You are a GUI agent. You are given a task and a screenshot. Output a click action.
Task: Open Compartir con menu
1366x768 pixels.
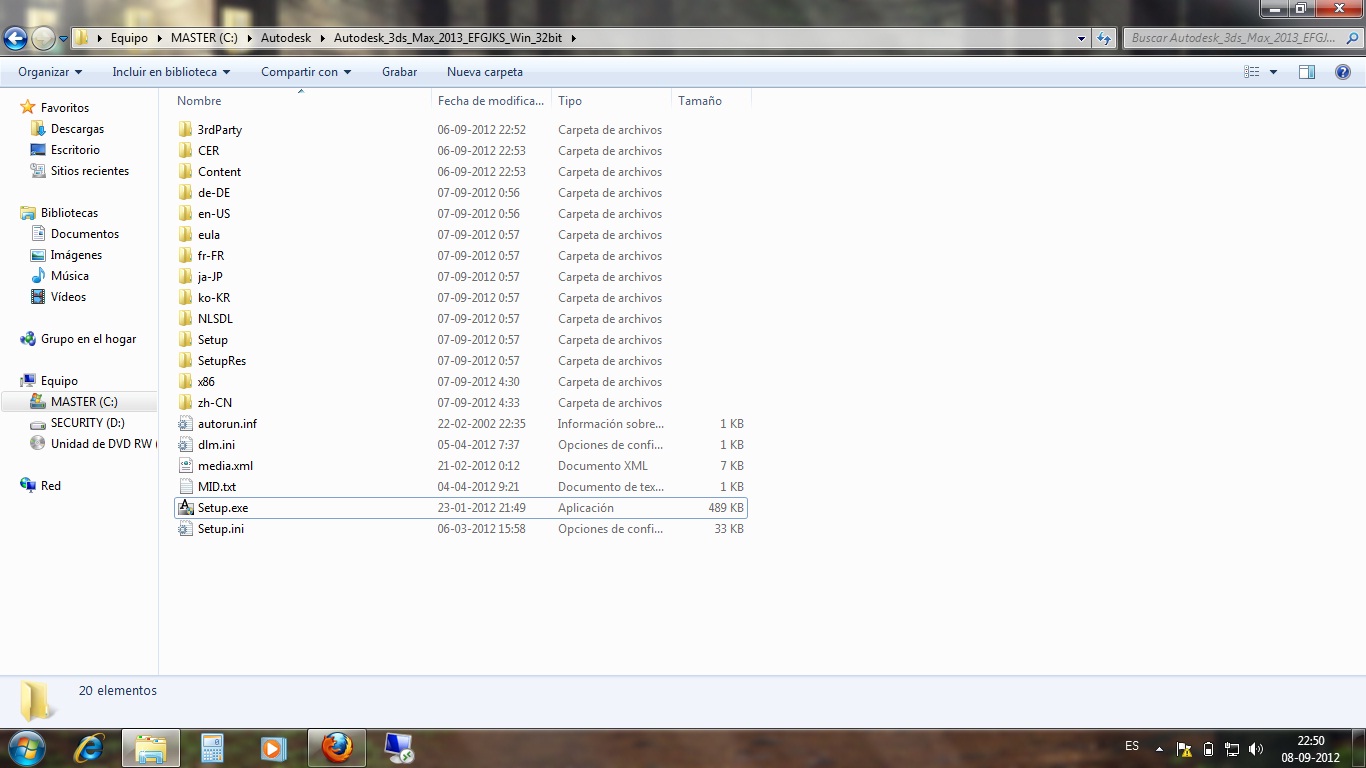point(306,72)
